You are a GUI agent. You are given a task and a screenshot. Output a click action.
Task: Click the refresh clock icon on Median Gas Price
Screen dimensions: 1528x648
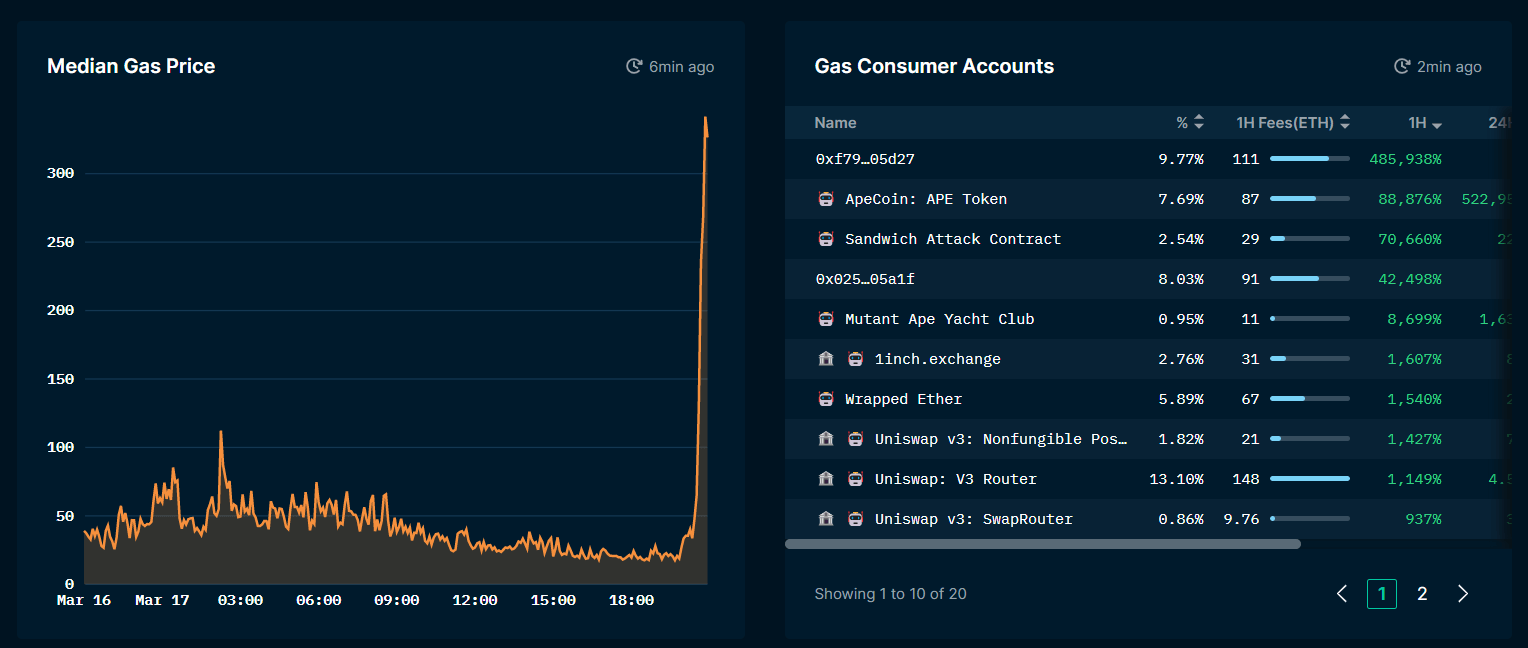(x=633, y=67)
